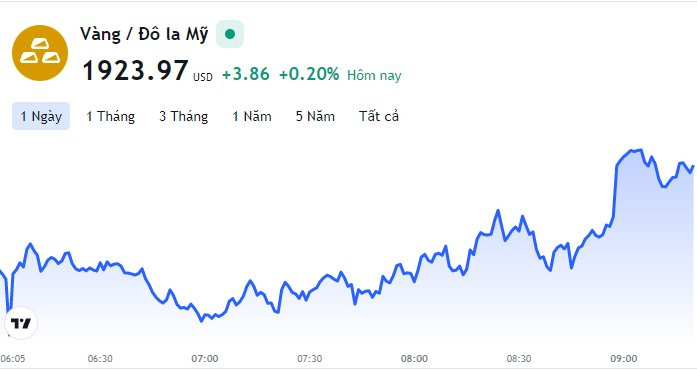Click the Hôm nay label
Viewport: 697px width, 371px height.
374,76
